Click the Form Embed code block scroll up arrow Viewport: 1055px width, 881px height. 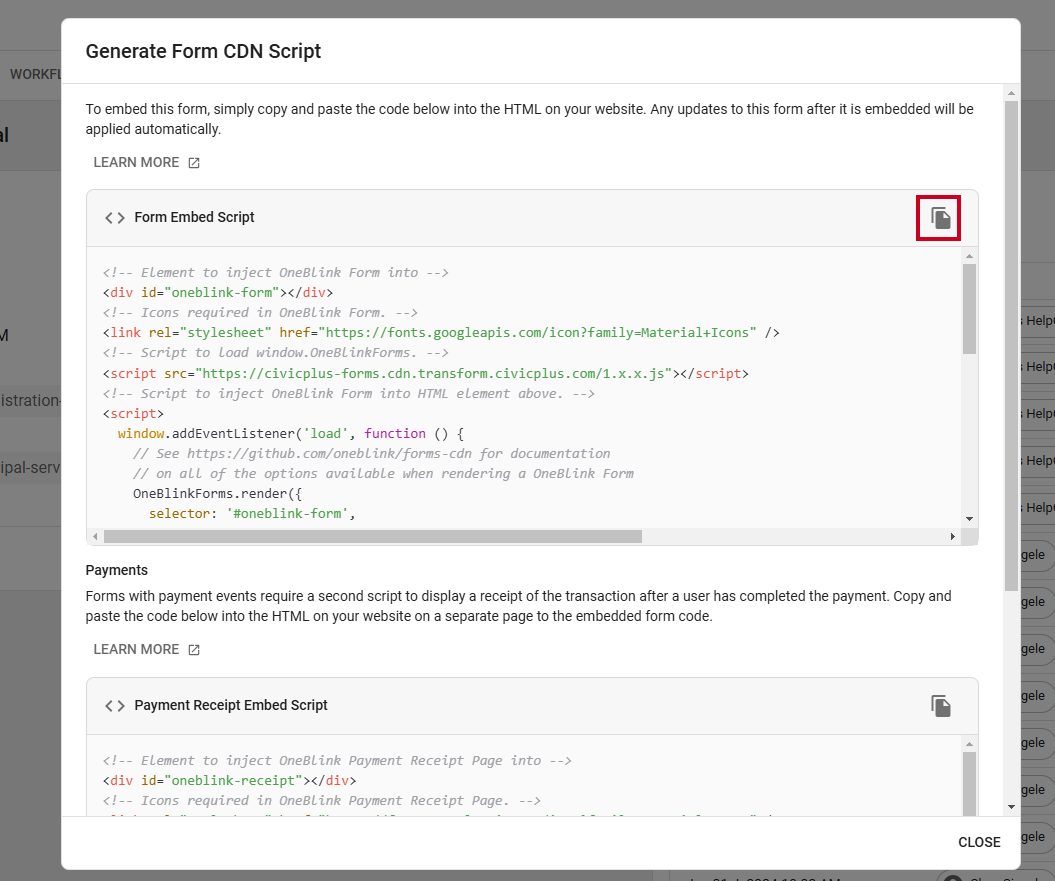[969, 256]
